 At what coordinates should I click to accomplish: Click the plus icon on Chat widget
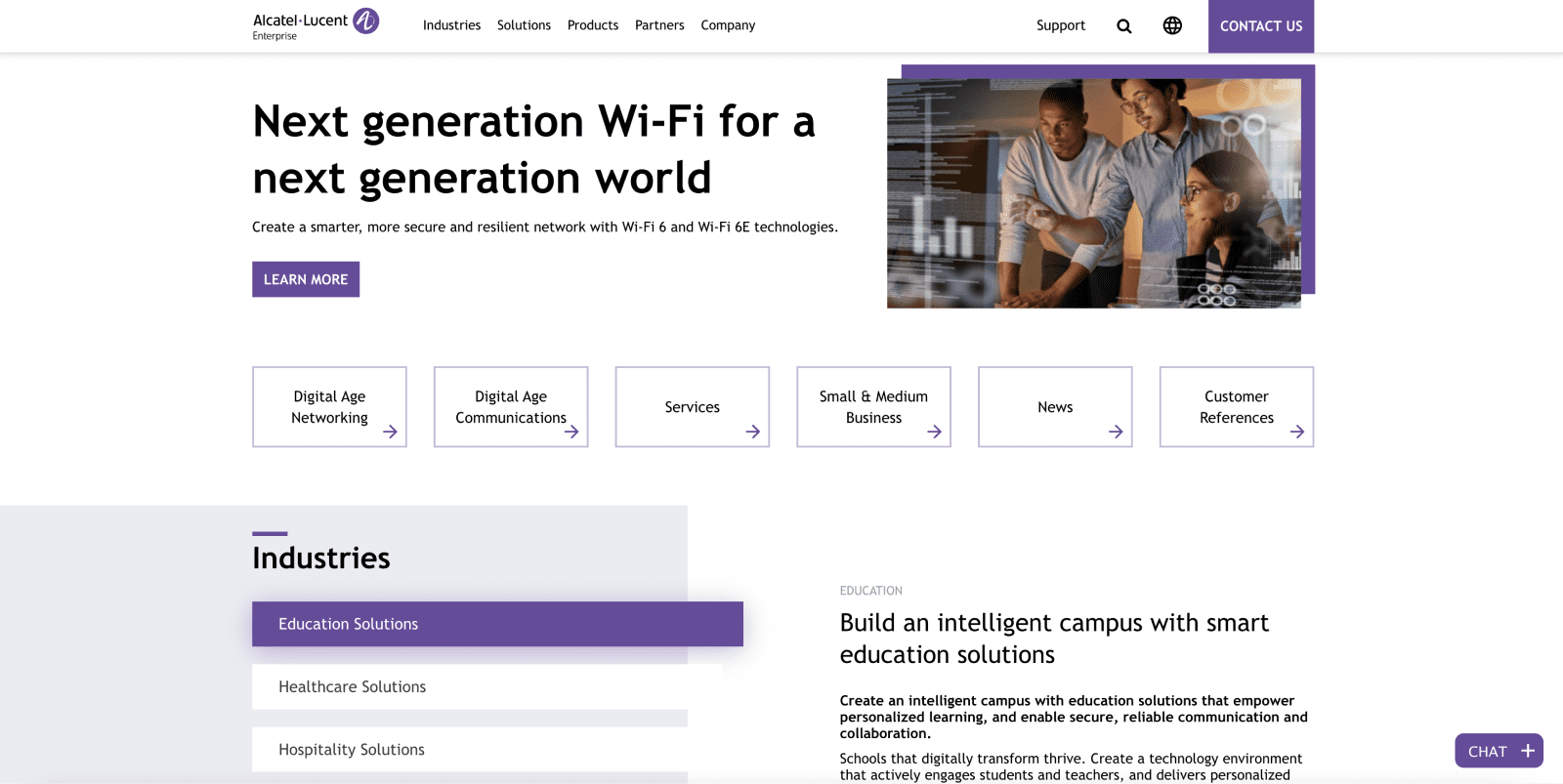[x=1528, y=751]
